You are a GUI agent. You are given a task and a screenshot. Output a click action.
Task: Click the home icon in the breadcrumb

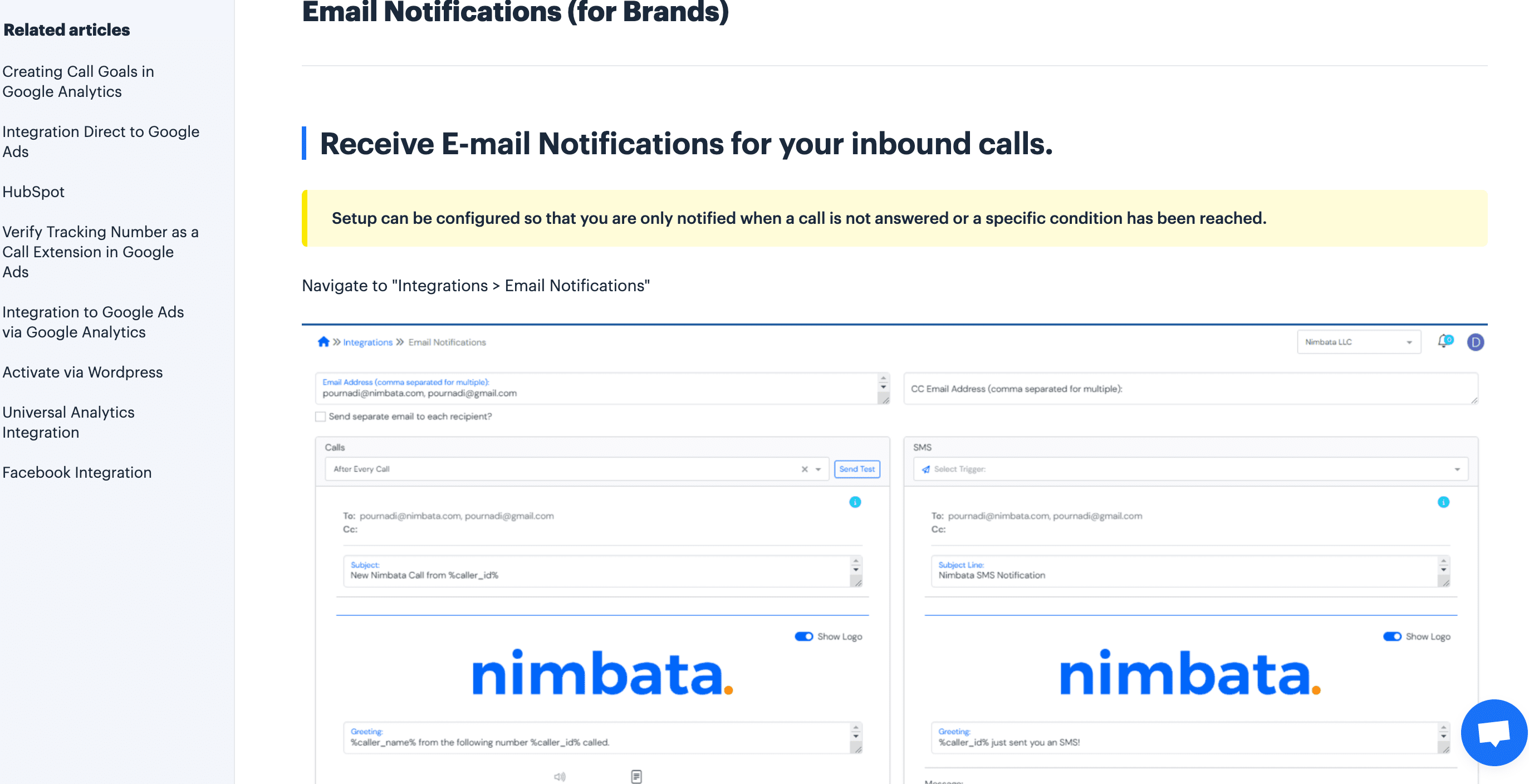tap(324, 342)
